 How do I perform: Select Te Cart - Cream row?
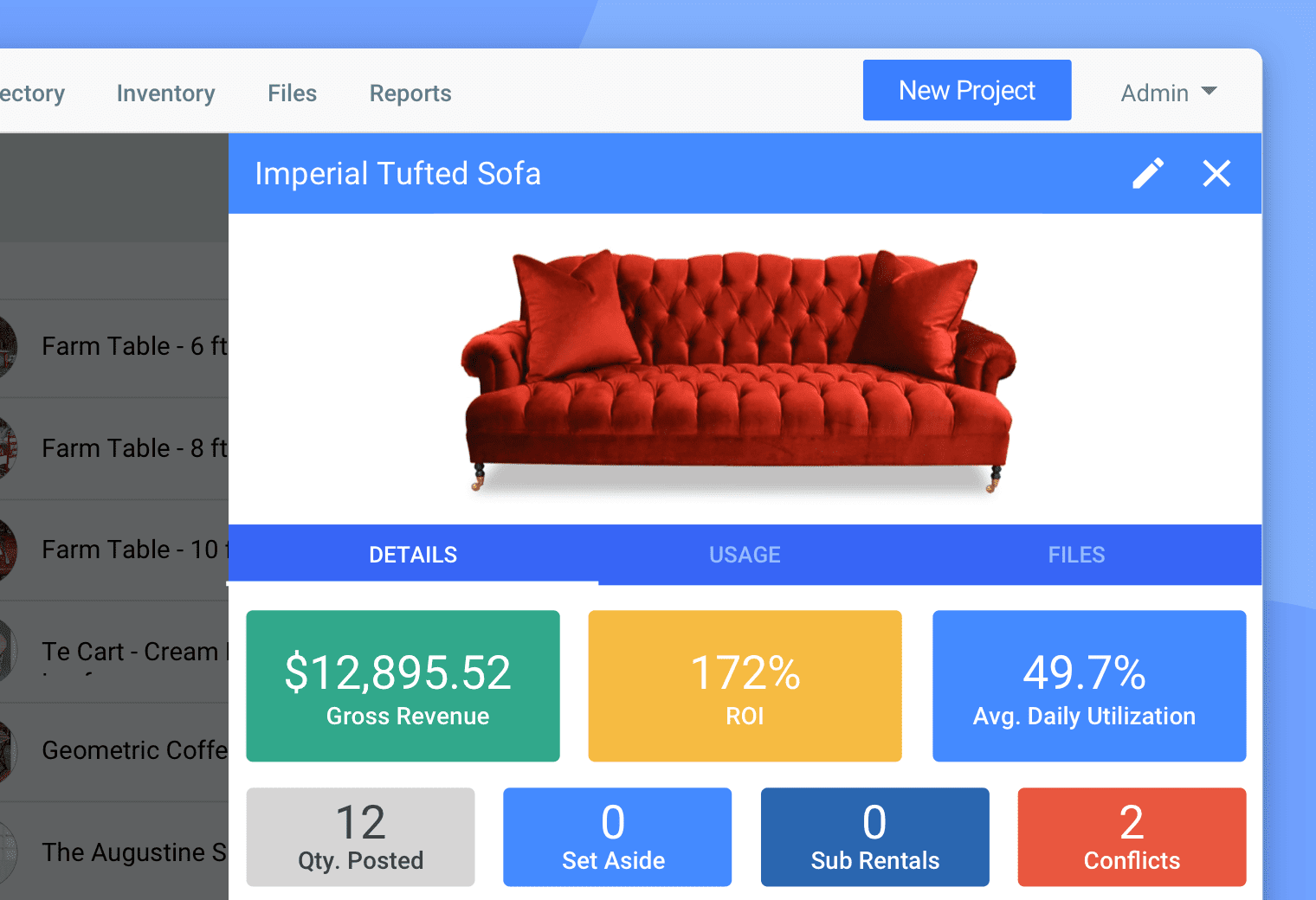coord(114,652)
